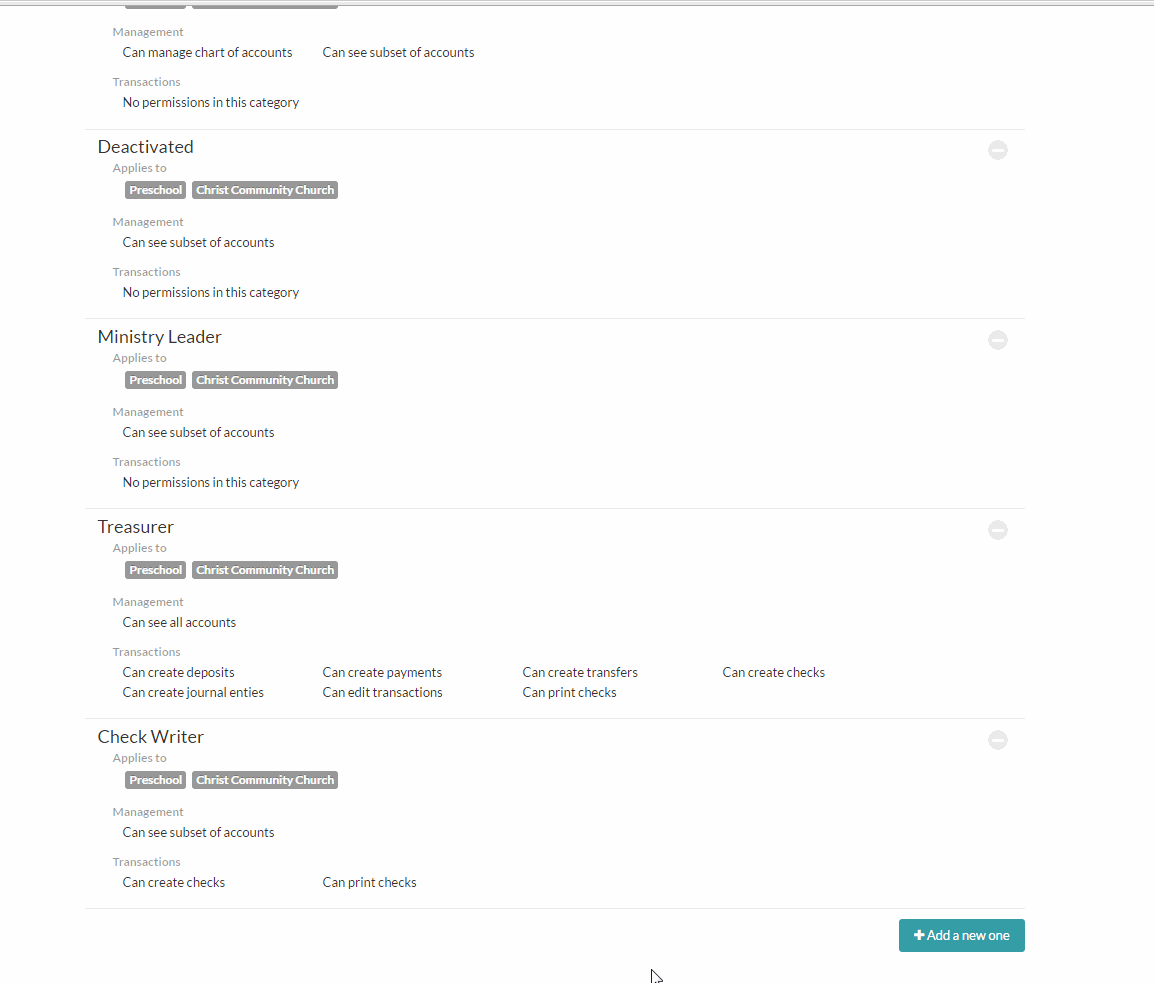Select the Preschool tag under Deactivated
Viewport: 1154px width, 983px height.
pos(155,190)
